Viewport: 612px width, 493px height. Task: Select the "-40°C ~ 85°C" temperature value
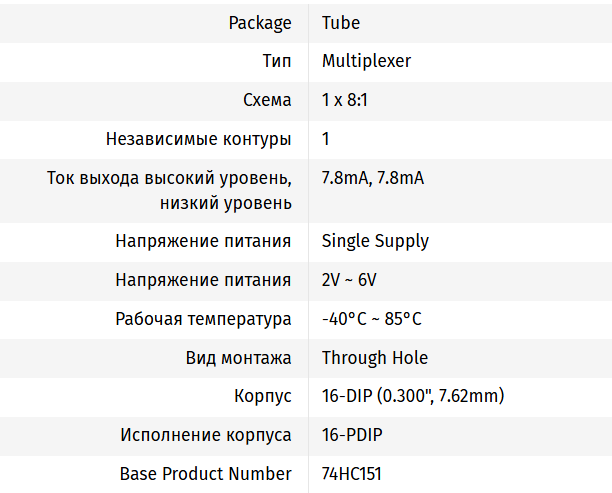372,319
